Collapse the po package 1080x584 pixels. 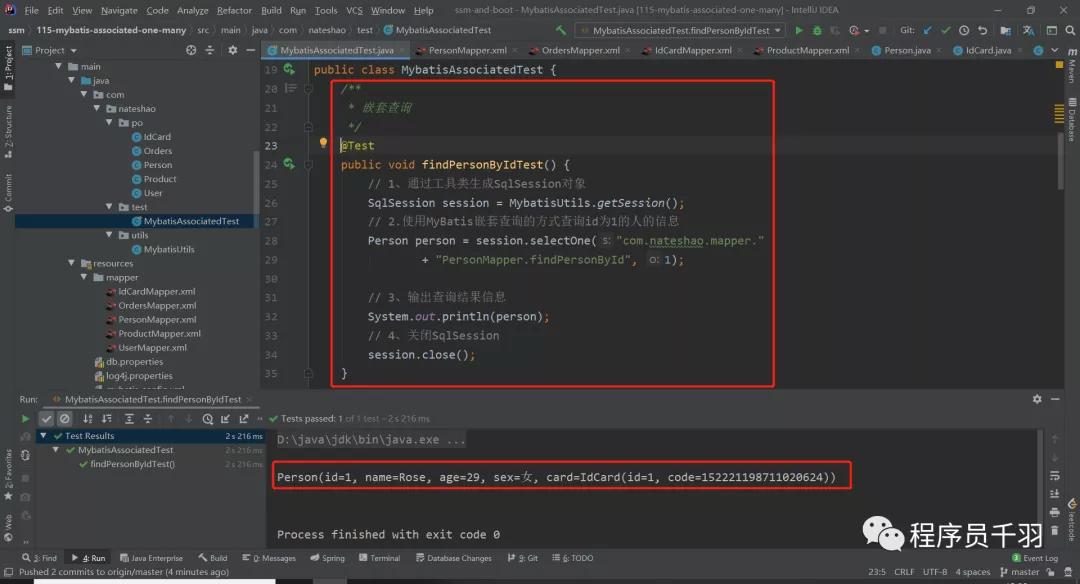pos(109,123)
